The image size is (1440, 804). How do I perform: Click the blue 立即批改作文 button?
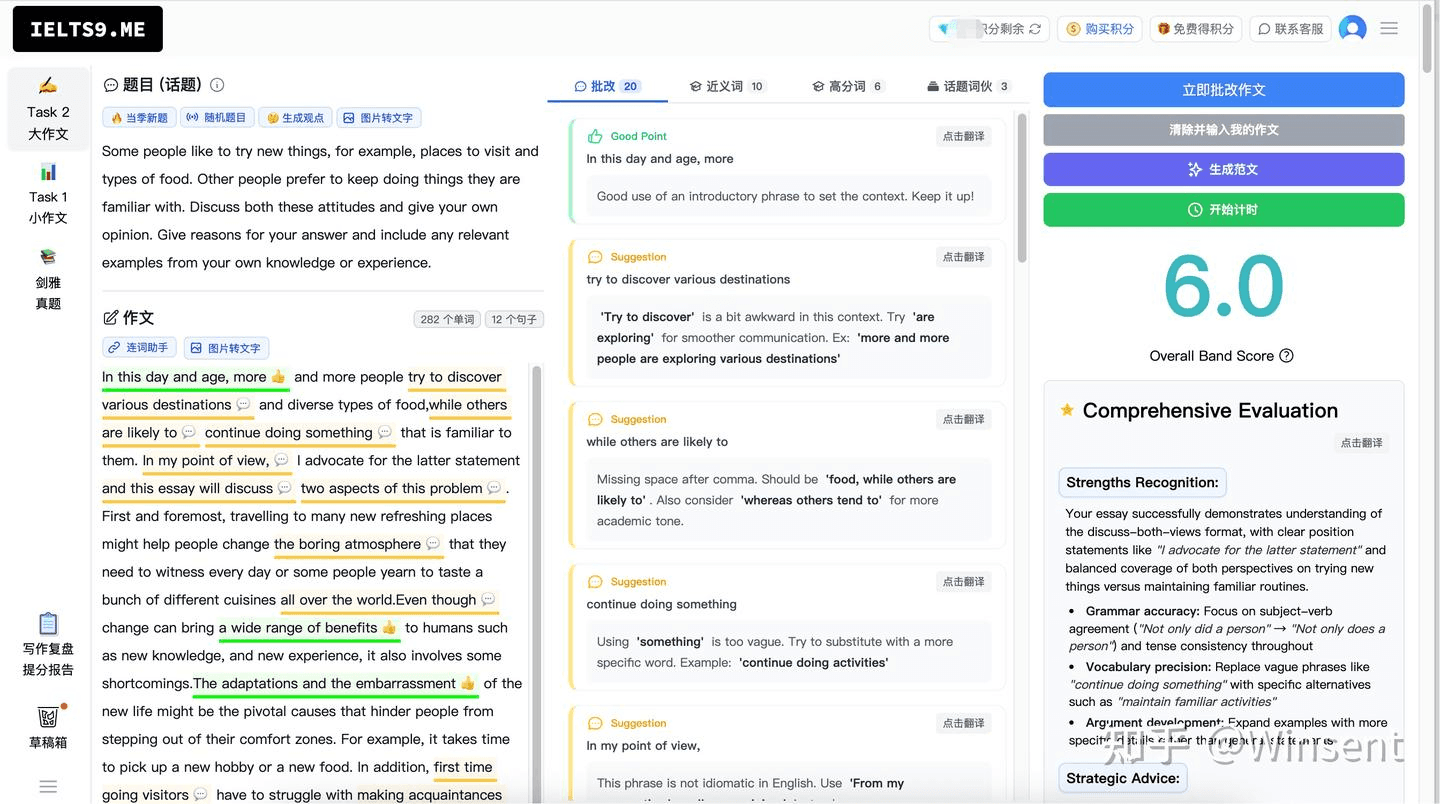coord(1223,90)
